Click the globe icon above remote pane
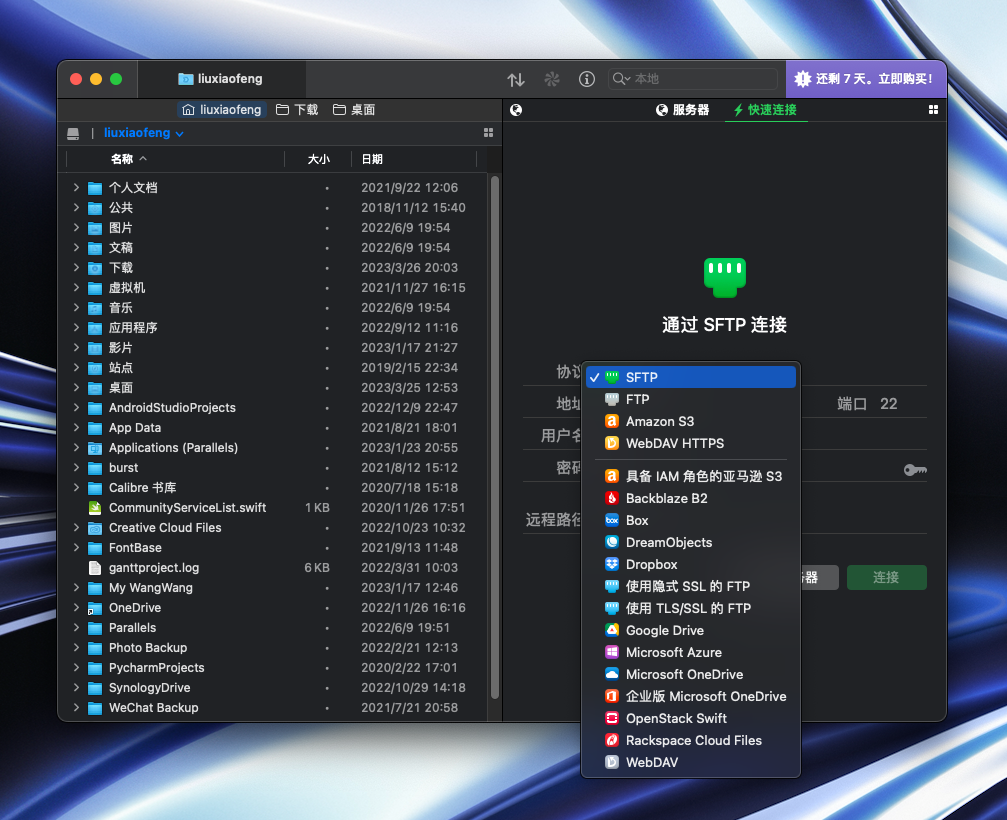The image size is (1007, 820). coord(516,110)
